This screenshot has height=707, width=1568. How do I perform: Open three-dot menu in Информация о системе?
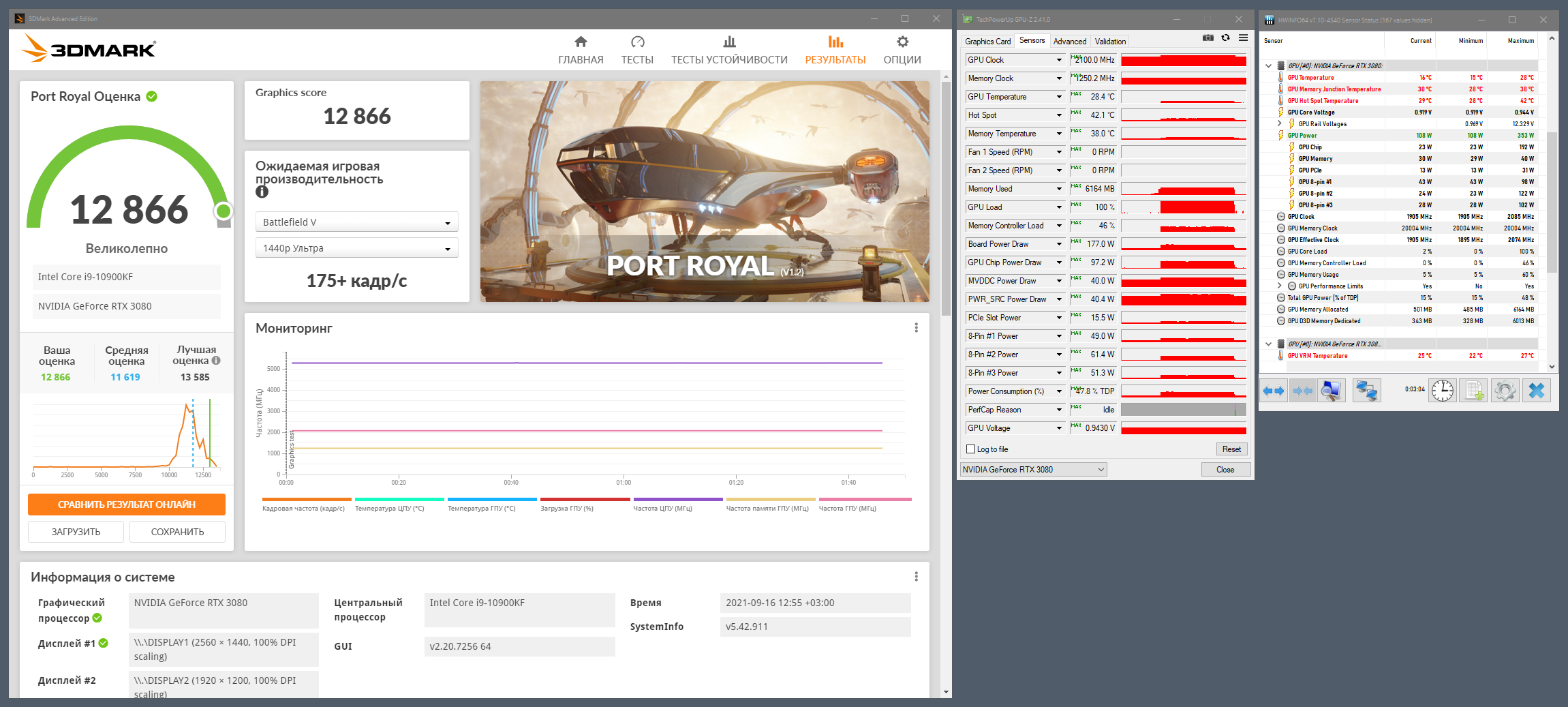(x=916, y=577)
